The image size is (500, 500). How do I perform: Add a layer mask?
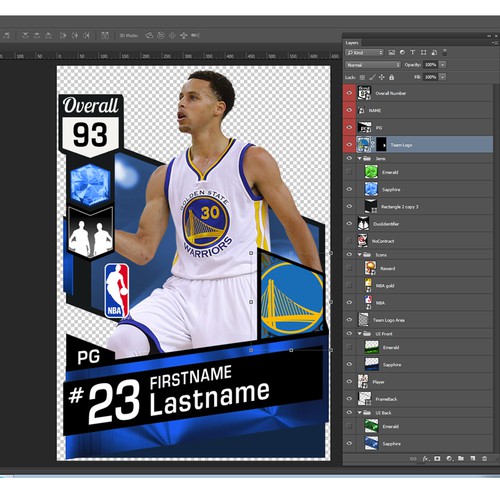[x=438, y=459]
